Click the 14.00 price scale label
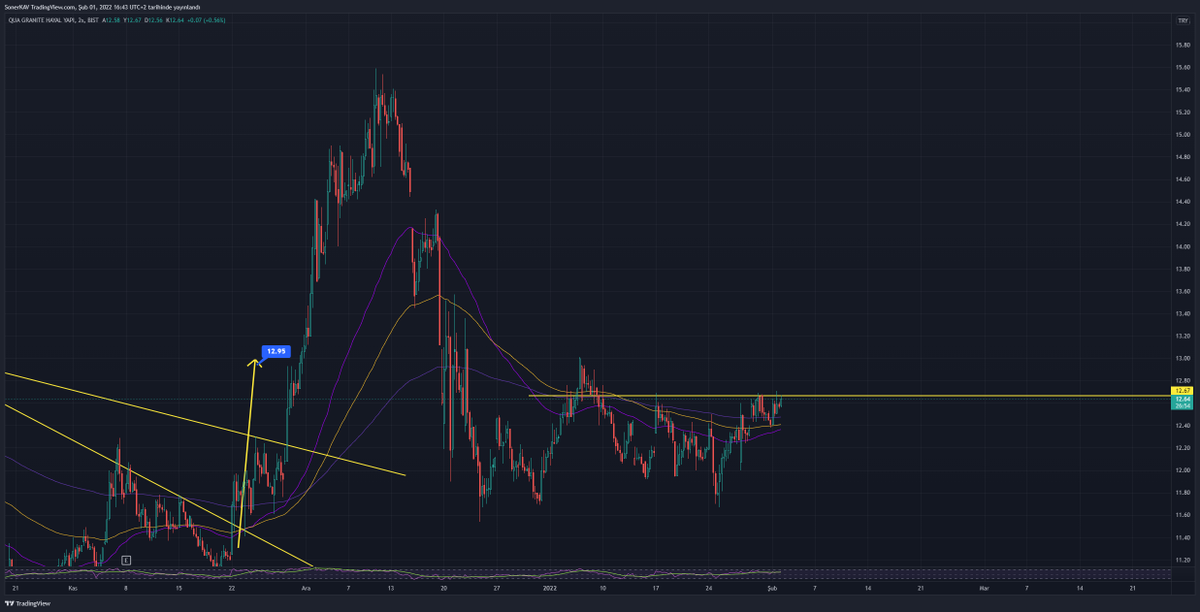 pos(1182,247)
